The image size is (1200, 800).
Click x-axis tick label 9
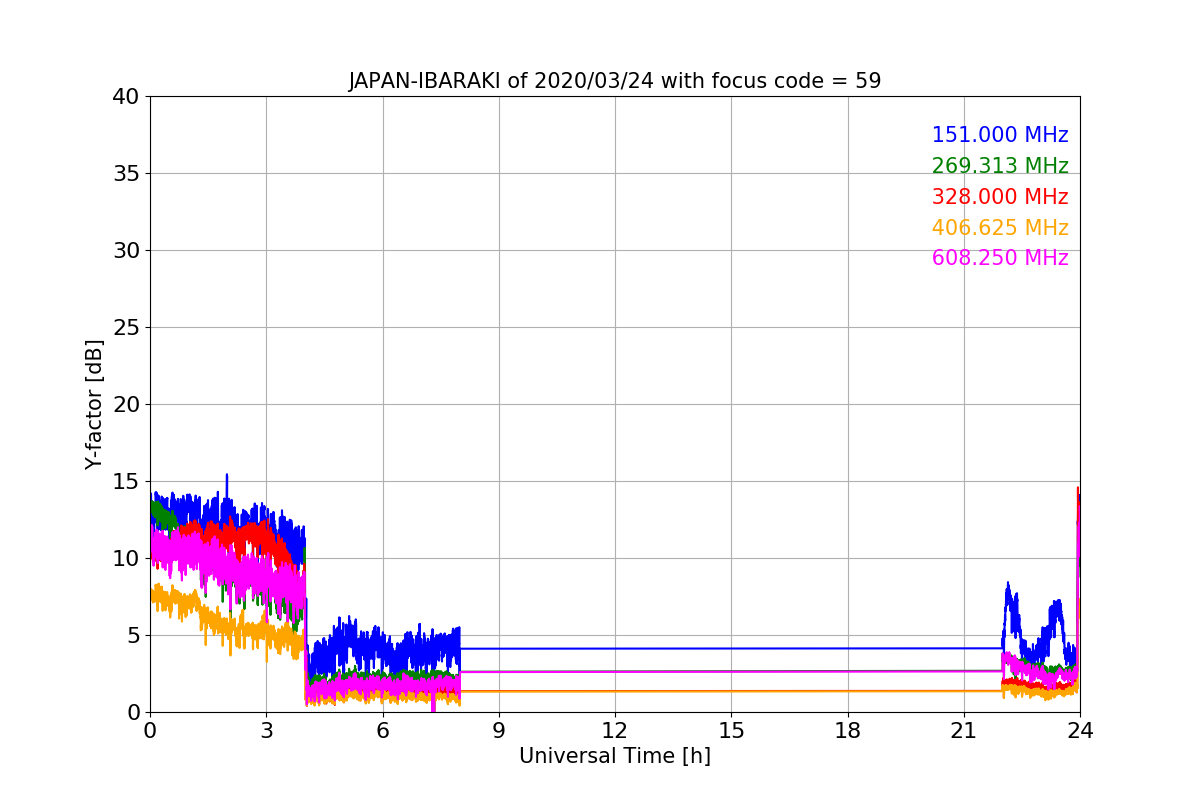click(x=499, y=730)
